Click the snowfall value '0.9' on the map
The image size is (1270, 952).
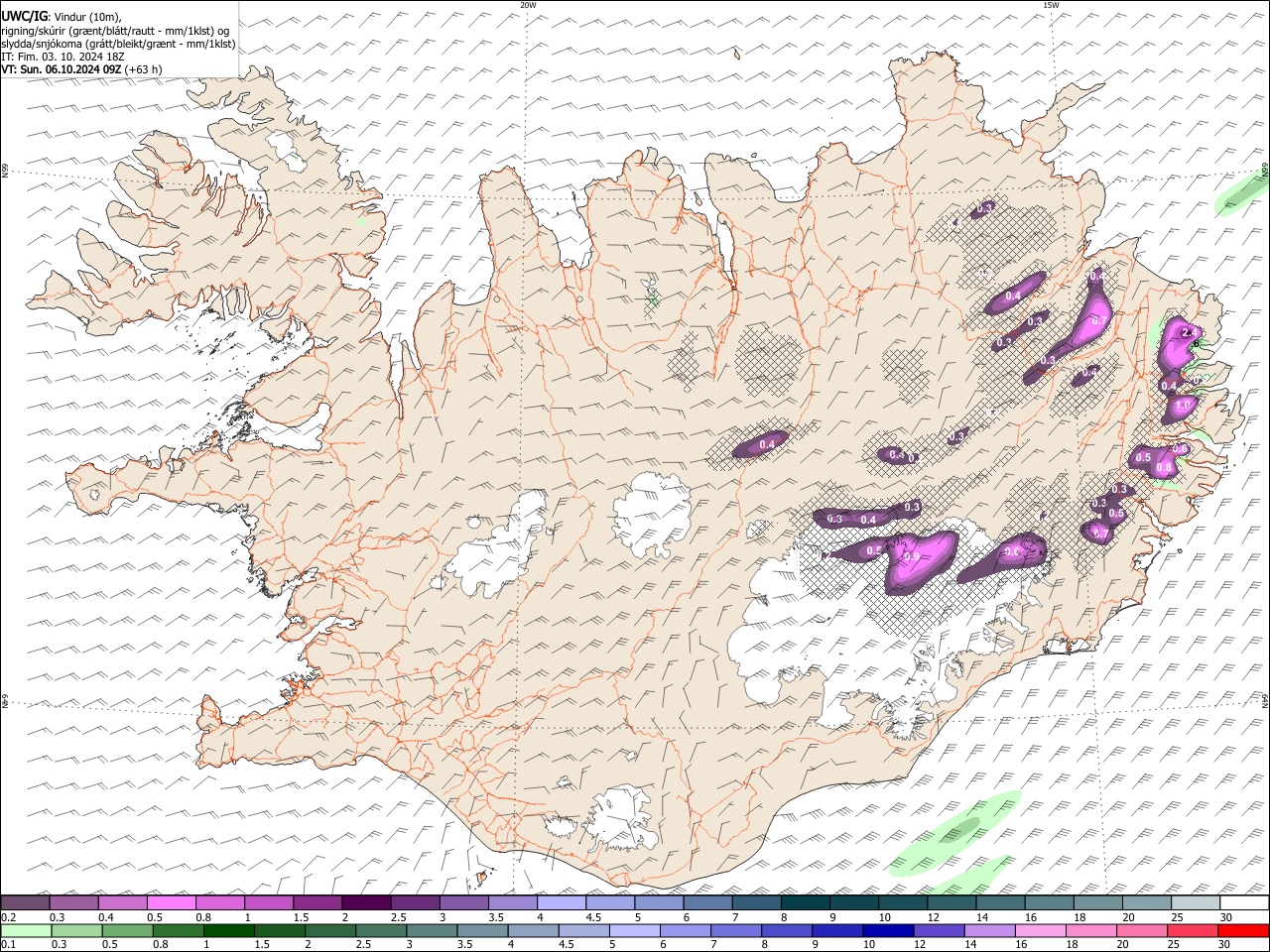pyautogui.click(x=912, y=557)
